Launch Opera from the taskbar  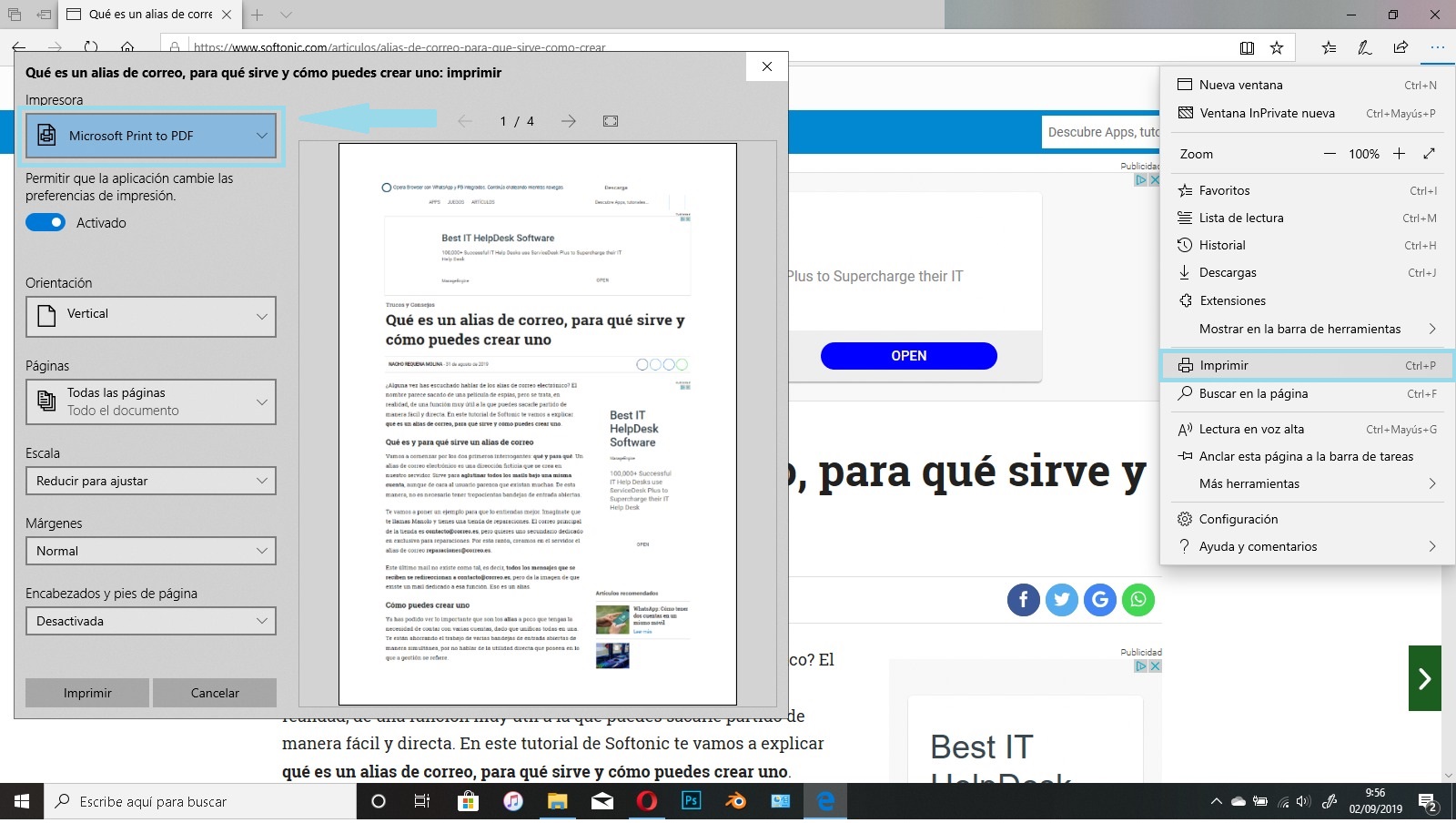coord(647,801)
